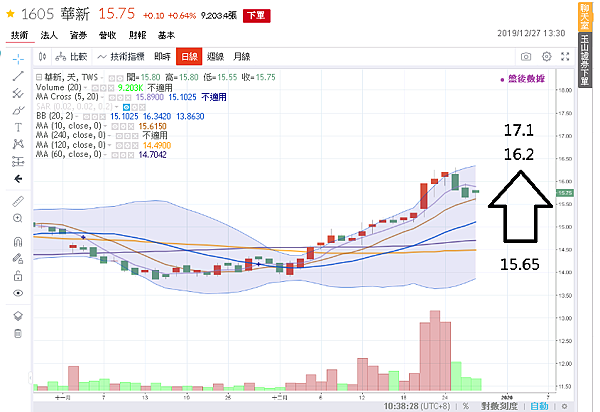Open the 技術 tab

pos(20,35)
